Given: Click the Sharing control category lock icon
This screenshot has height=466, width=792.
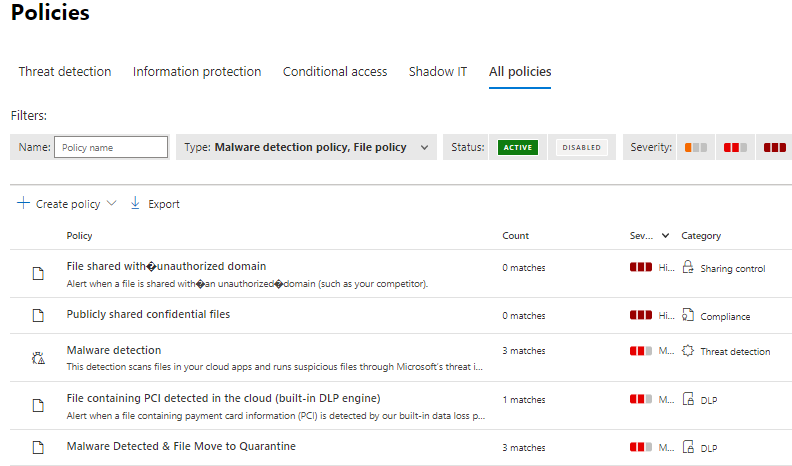Looking at the screenshot, I should pyautogui.click(x=687, y=268).
